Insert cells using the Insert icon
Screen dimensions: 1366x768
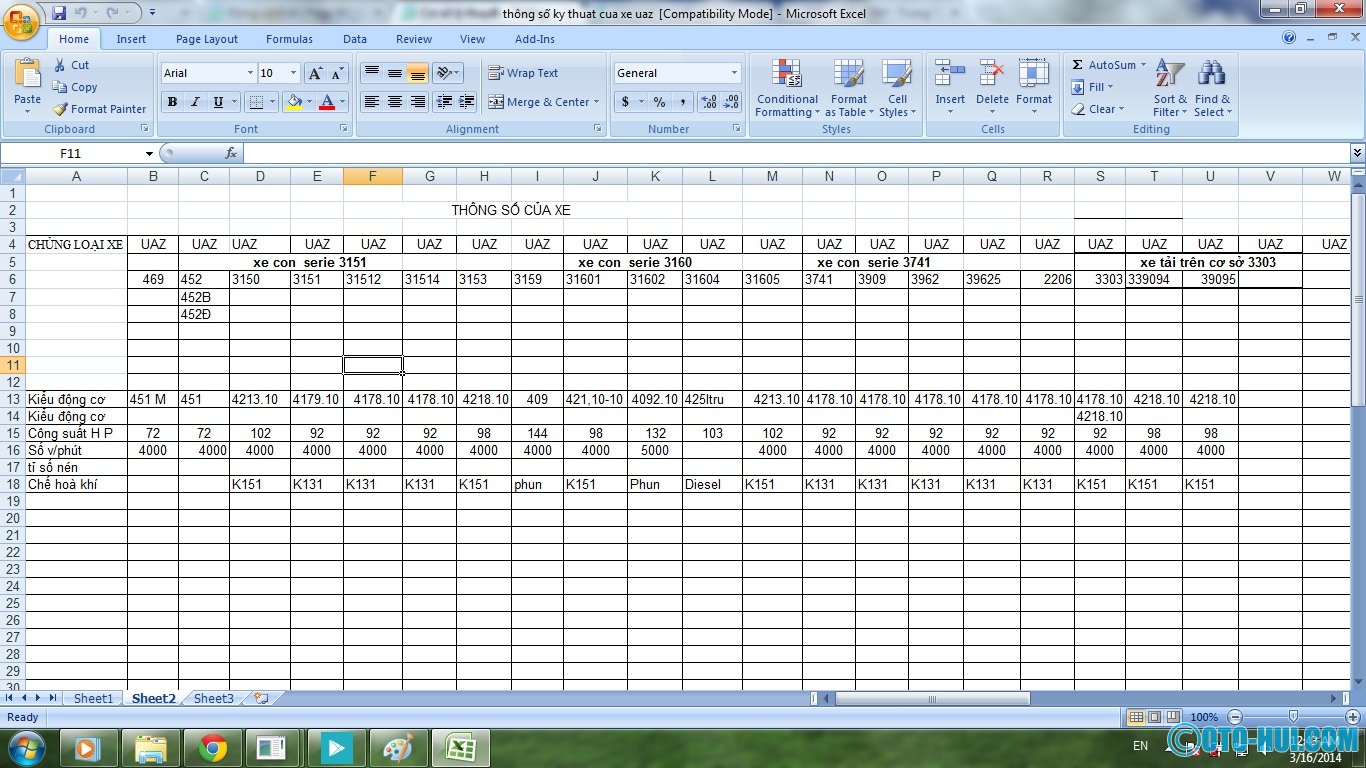click(950, 74)
